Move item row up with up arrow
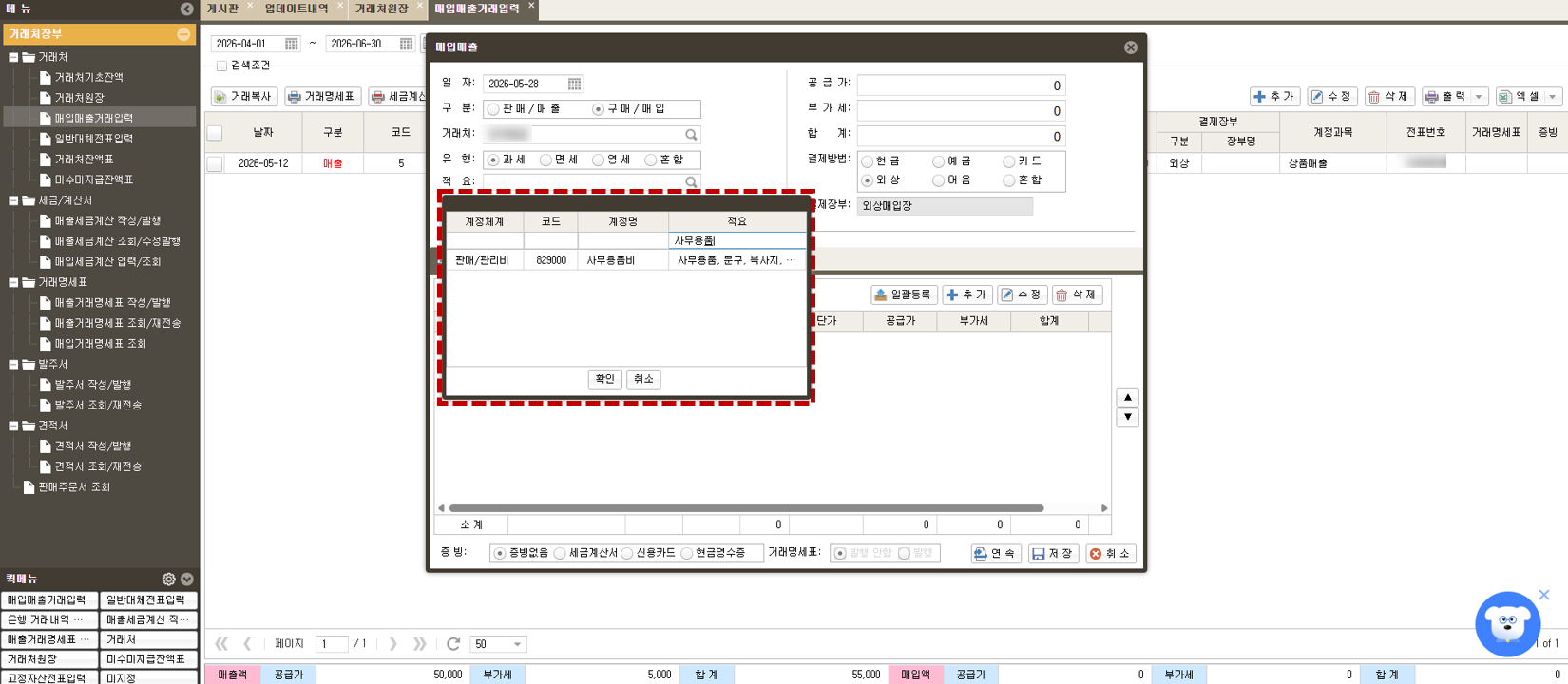 [x=1127, y=397]
